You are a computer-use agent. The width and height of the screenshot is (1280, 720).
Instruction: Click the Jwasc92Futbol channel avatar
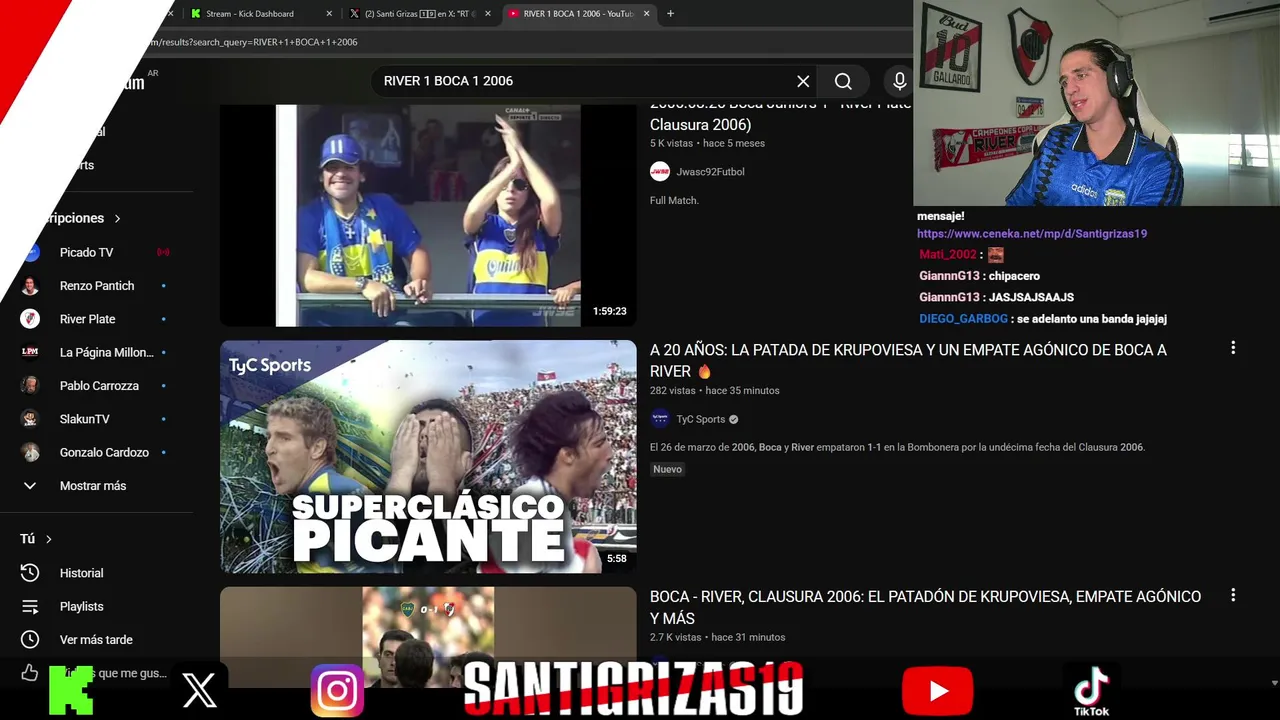[x=660, y=172]
